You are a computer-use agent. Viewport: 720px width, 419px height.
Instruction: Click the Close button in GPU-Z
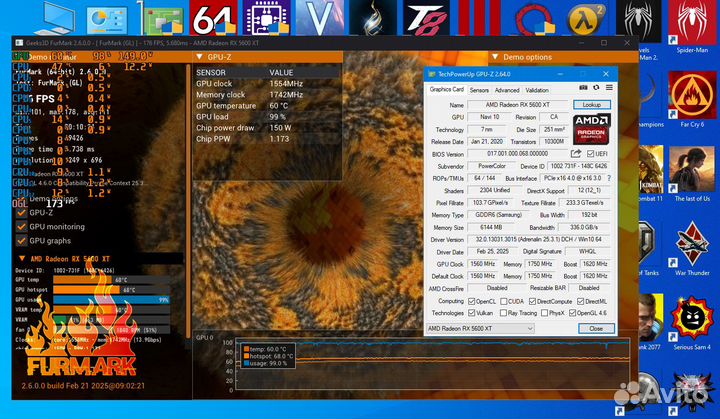point(596,328)
